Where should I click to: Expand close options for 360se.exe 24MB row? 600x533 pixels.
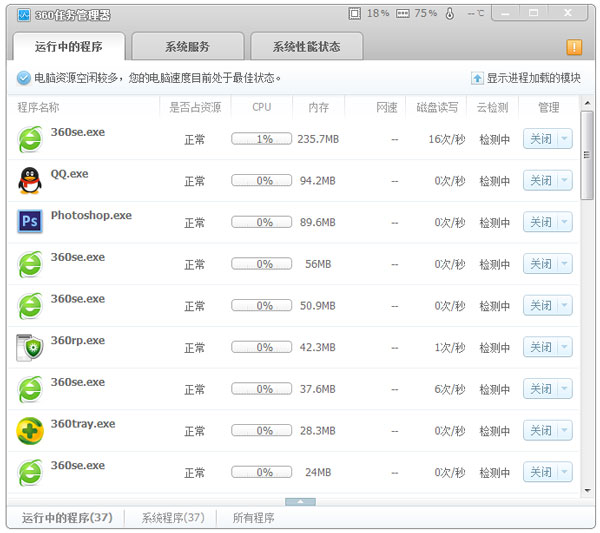click(565, 472)
